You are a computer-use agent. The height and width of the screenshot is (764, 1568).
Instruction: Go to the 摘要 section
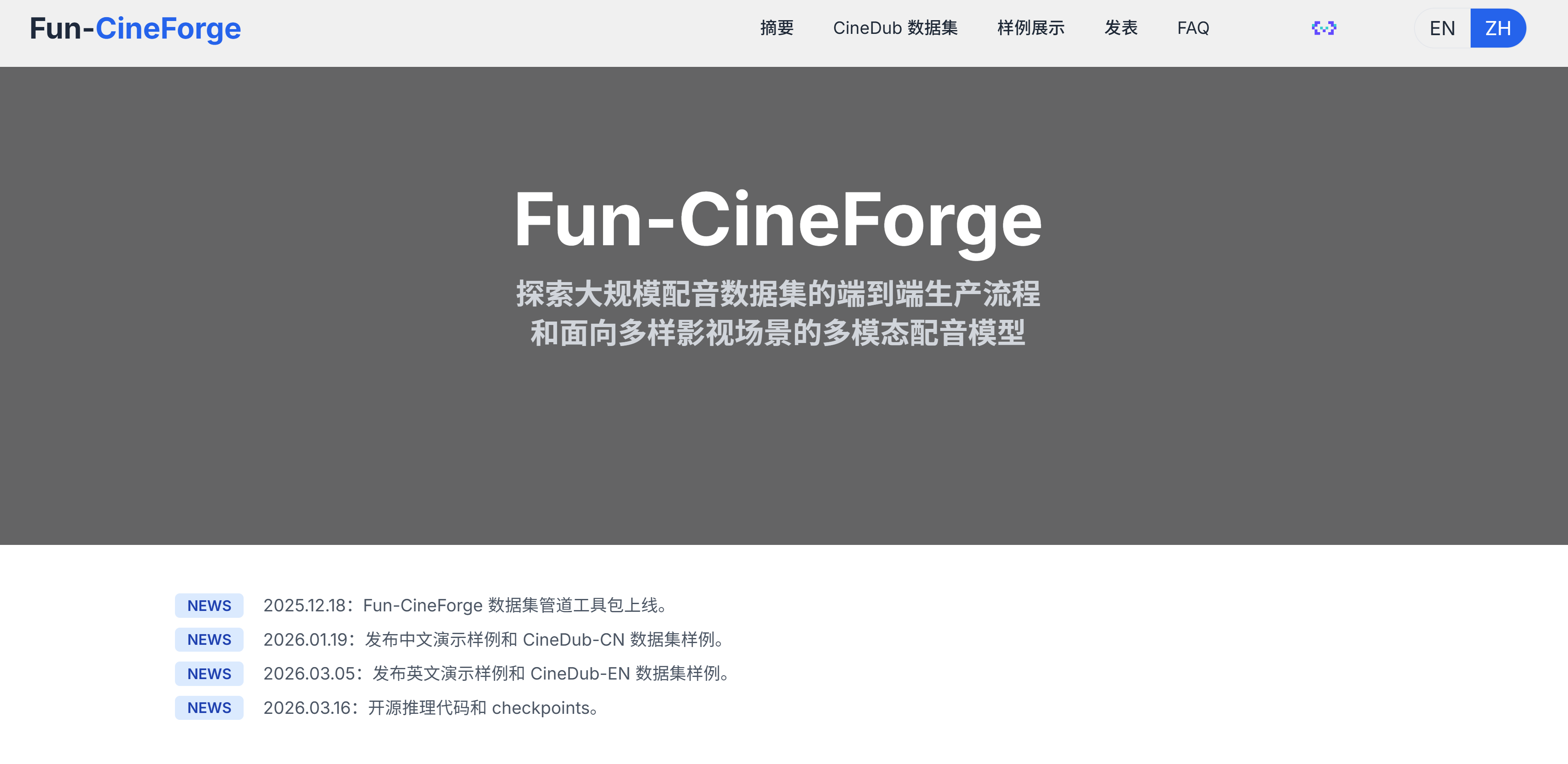click(x=777, y=28)
